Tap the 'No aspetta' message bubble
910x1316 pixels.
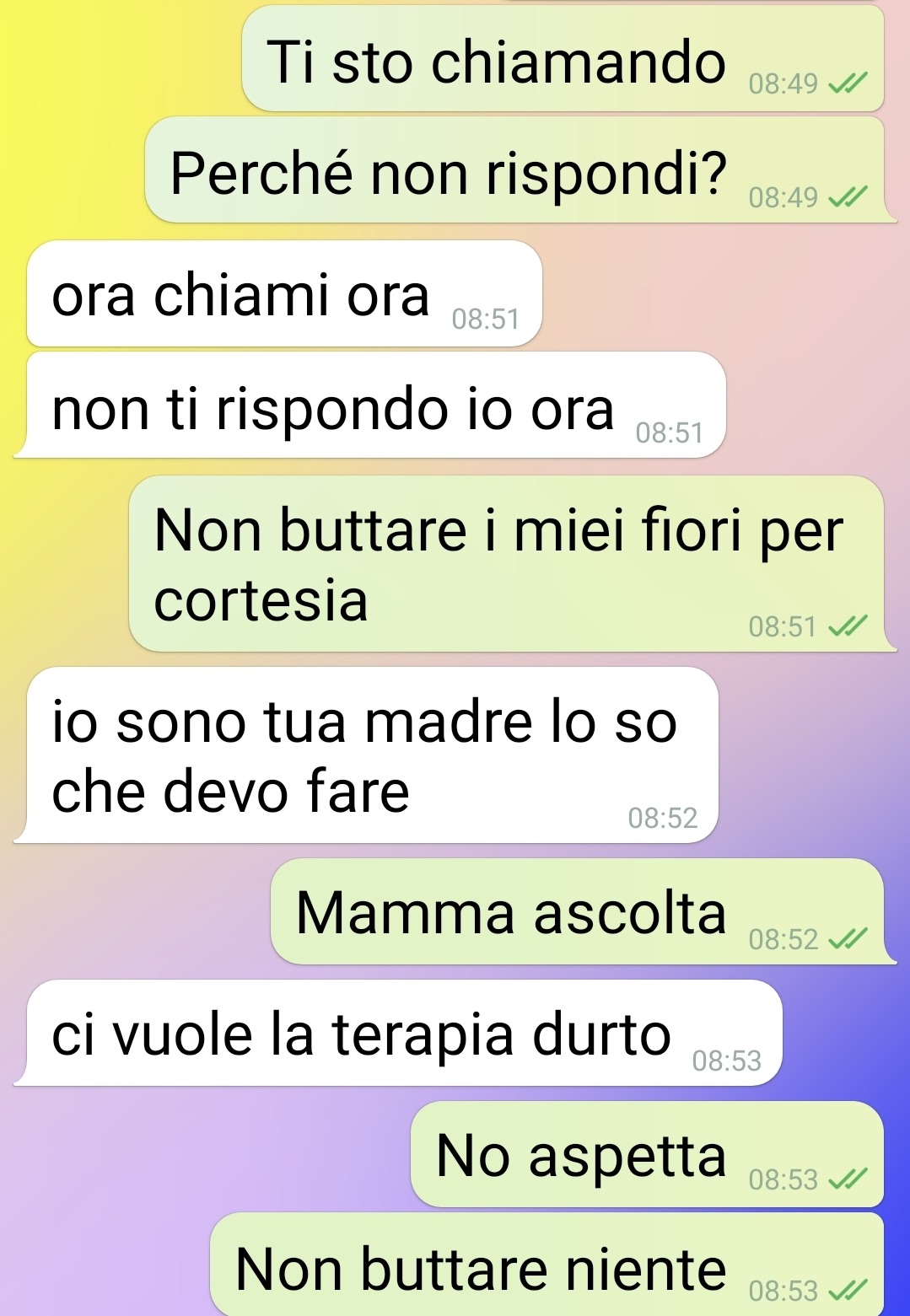(x=647, y=1153)
